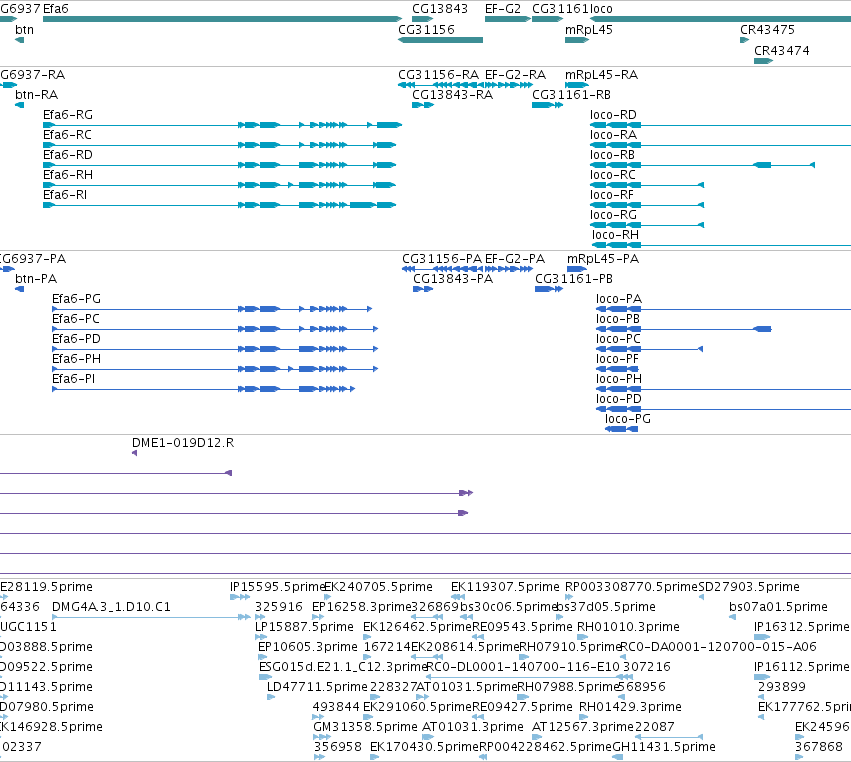
Task: Select protein loco-PC label
Action: point(618,339)
